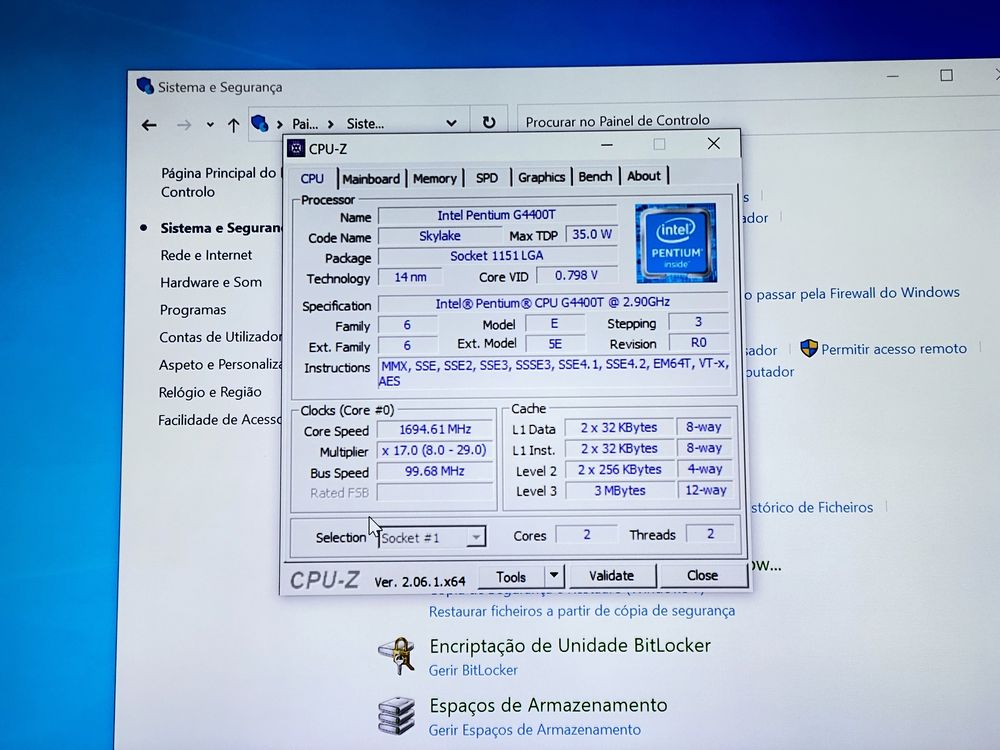Select the SPD tab in CPU-Z
Screen dimensions: 1000x750
pos(487,177)
